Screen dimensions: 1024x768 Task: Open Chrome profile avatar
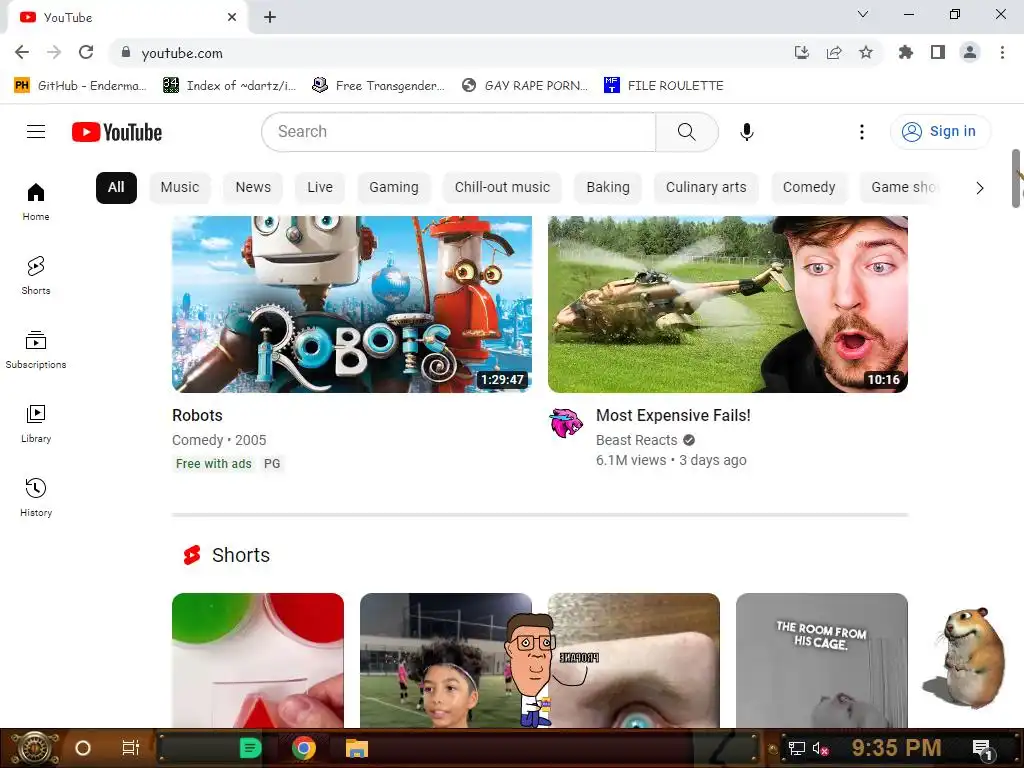tap(970, 52)
